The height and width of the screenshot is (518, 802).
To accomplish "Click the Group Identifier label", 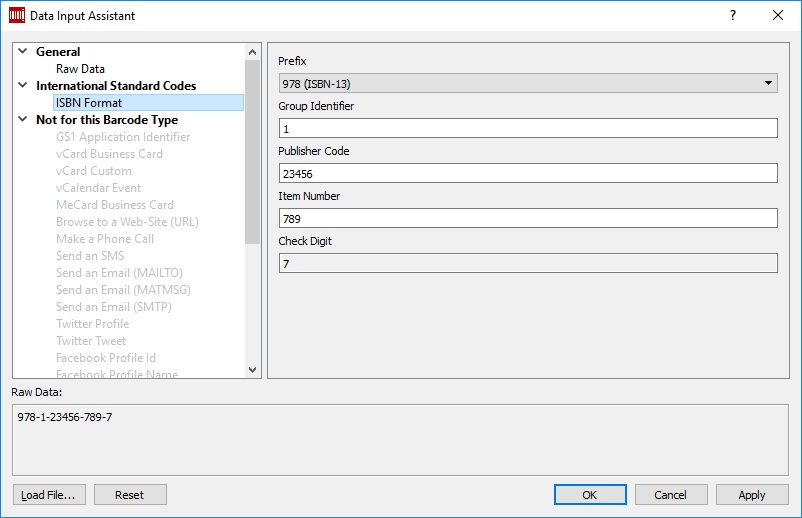I will point(316,106).
